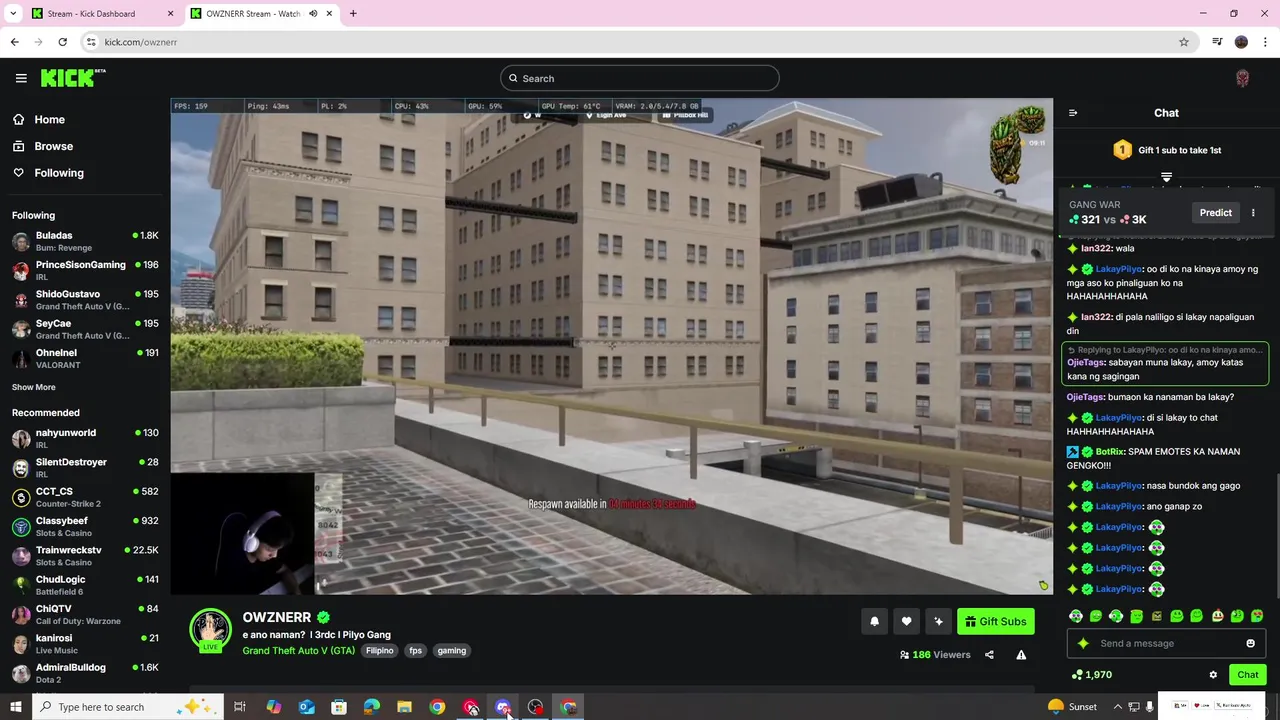
Task: Click the Gift Subs button
Action: (995, 621)
